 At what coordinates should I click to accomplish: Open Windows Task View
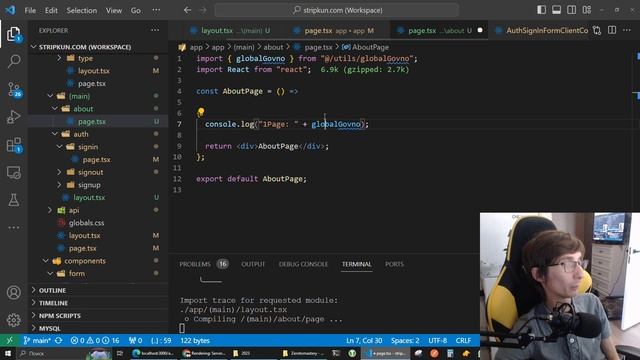point(120,353)
